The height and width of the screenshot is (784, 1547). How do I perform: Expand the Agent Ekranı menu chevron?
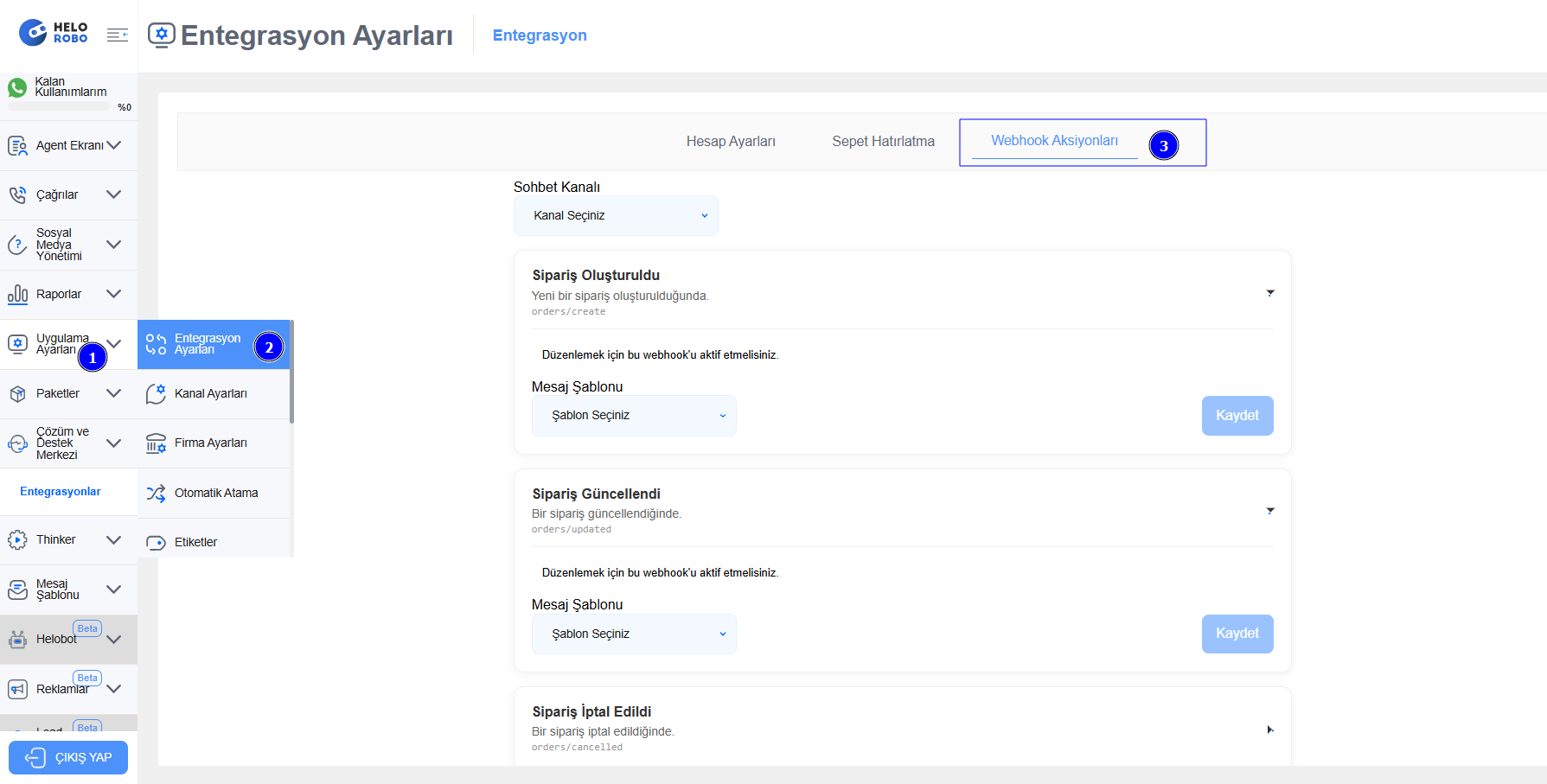pos(113,145)
